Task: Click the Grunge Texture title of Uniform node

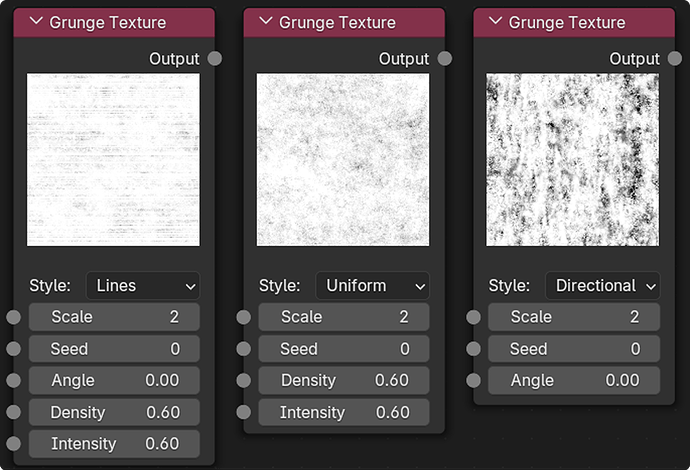Action: (337, 22)
